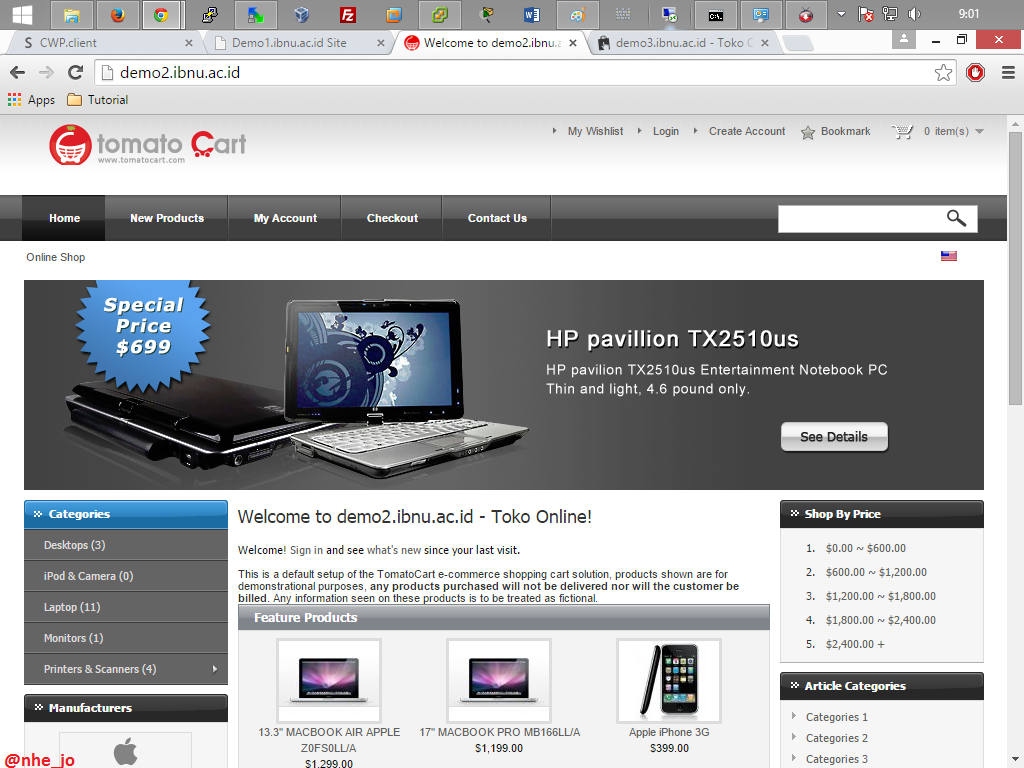Click the HP pavillion TX2510us banner title
Screen dimensions: 1024x768
tap(672, 339)
